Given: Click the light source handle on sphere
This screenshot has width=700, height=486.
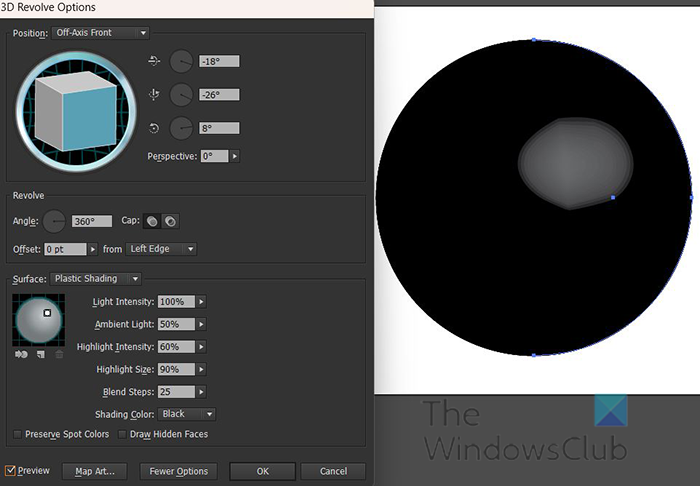Looking at the screenshot, I should click(47, 313).
